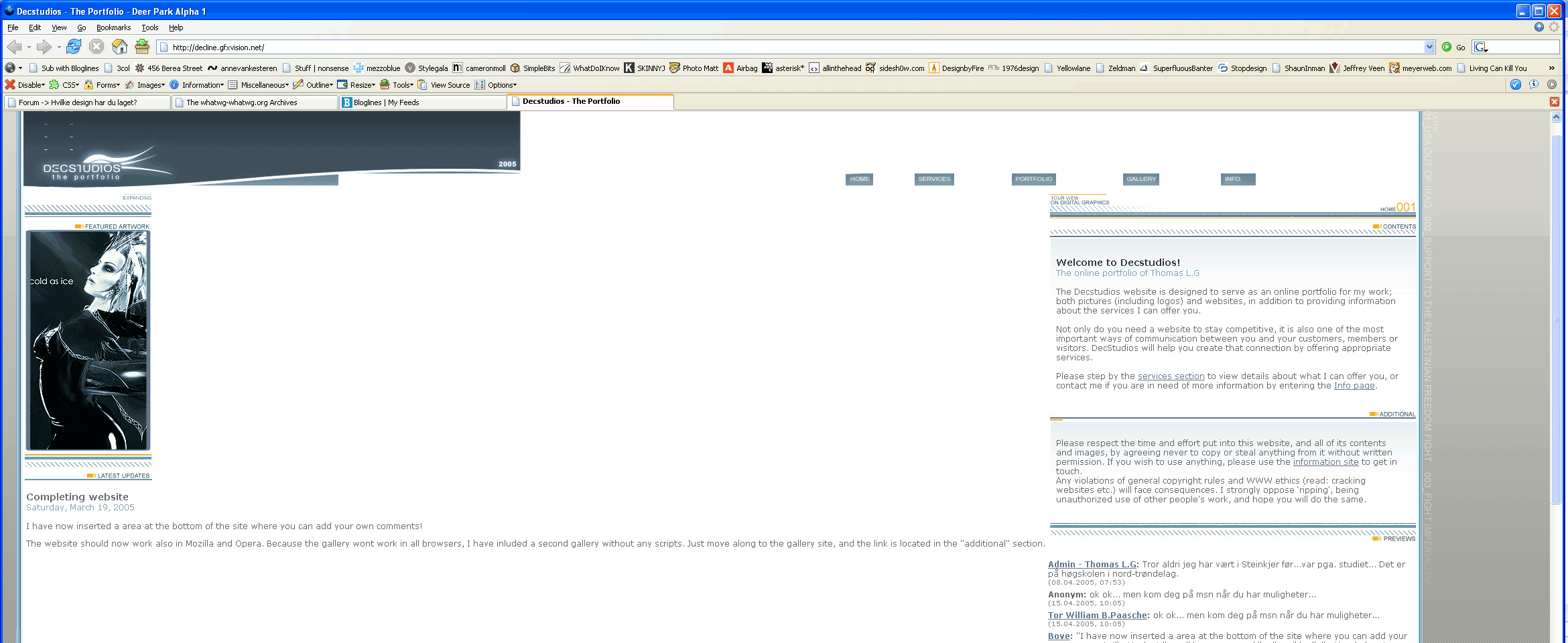Viewport: 1568px width, 643px height.
Task: Click the Admin - Thomas L.G link
Action: click(x=1092, y=565)
